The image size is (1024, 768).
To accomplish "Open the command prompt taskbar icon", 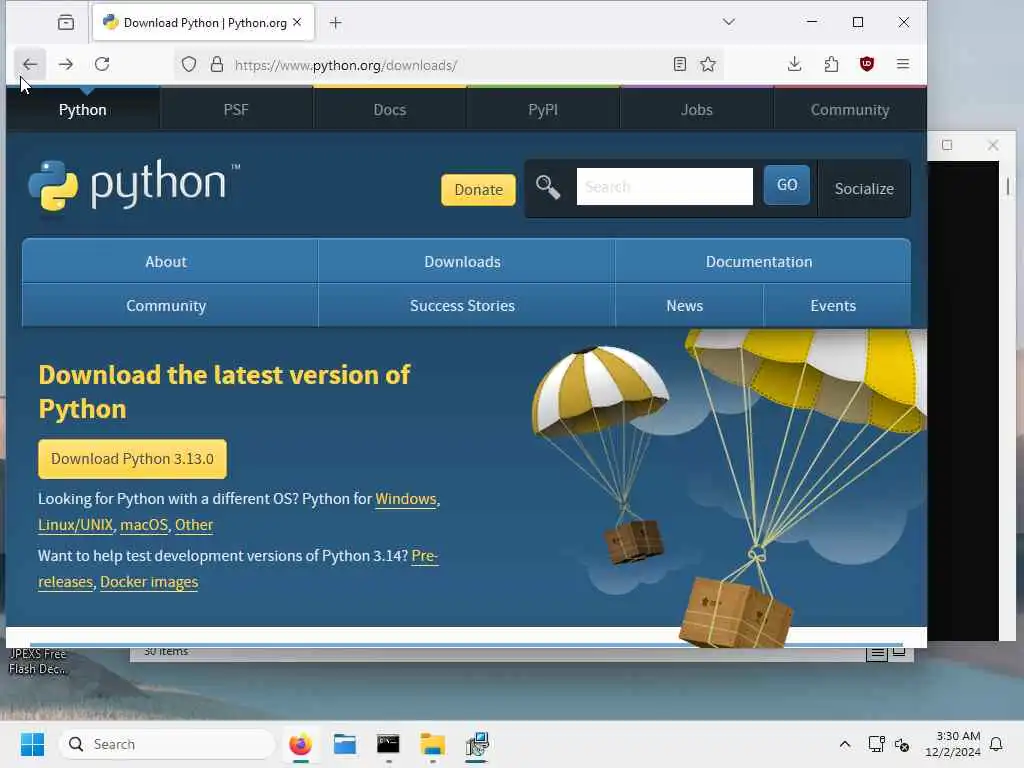I will click(x=388, y=744).
